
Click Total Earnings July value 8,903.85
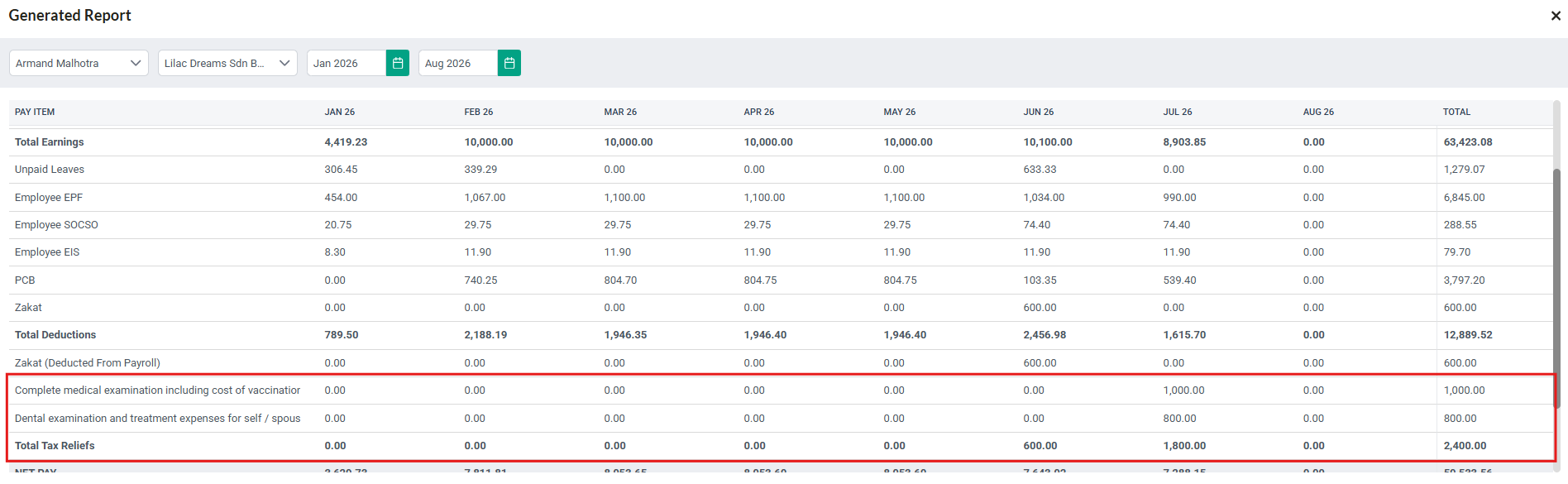pyautogui.click(x=1184, y=142)
